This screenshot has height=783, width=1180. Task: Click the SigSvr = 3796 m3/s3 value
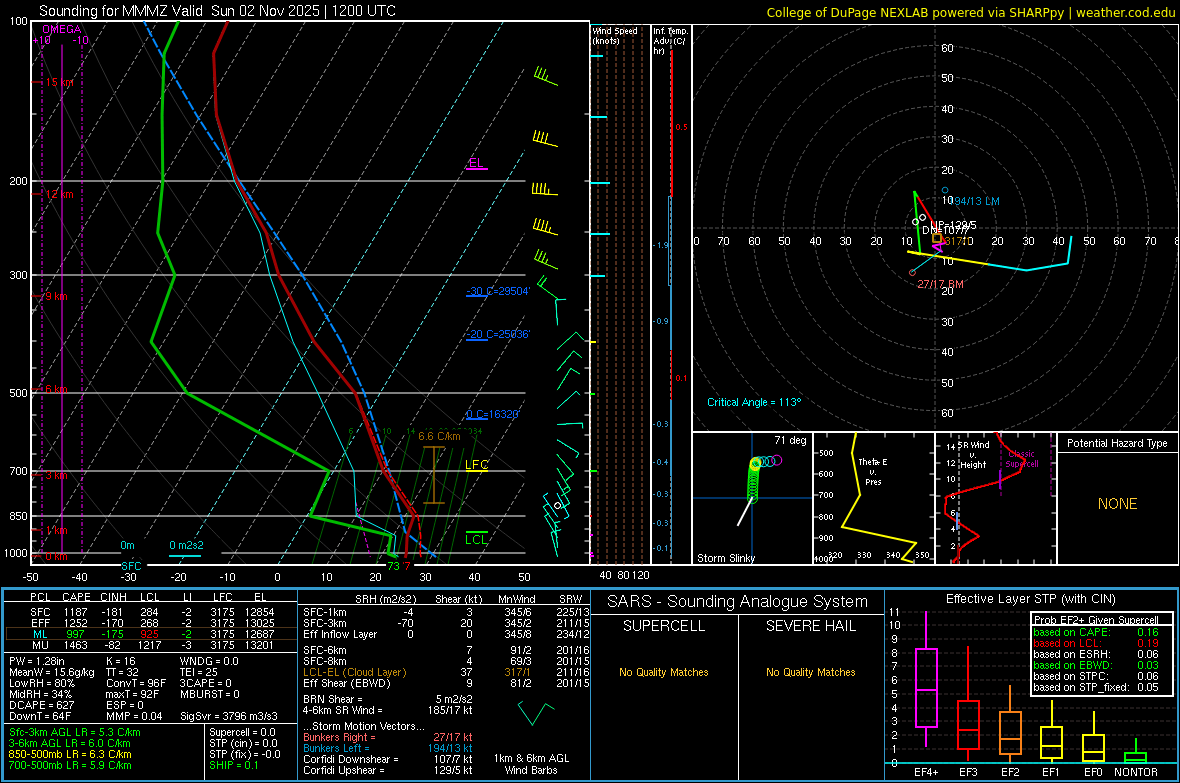[x=229, y=716]
